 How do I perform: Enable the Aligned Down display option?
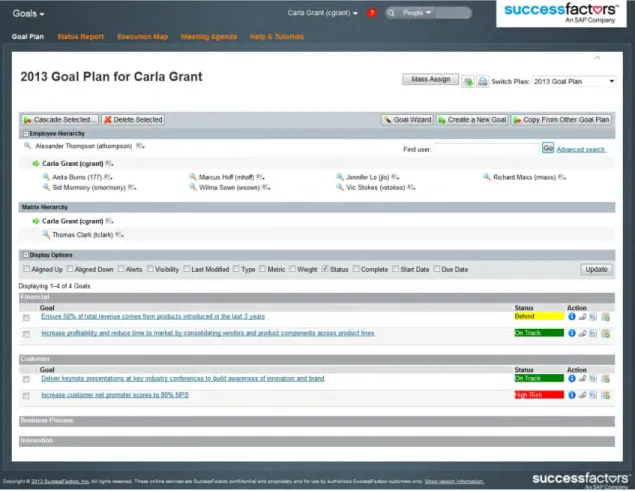pyautogui.click(x=70, y=269)
